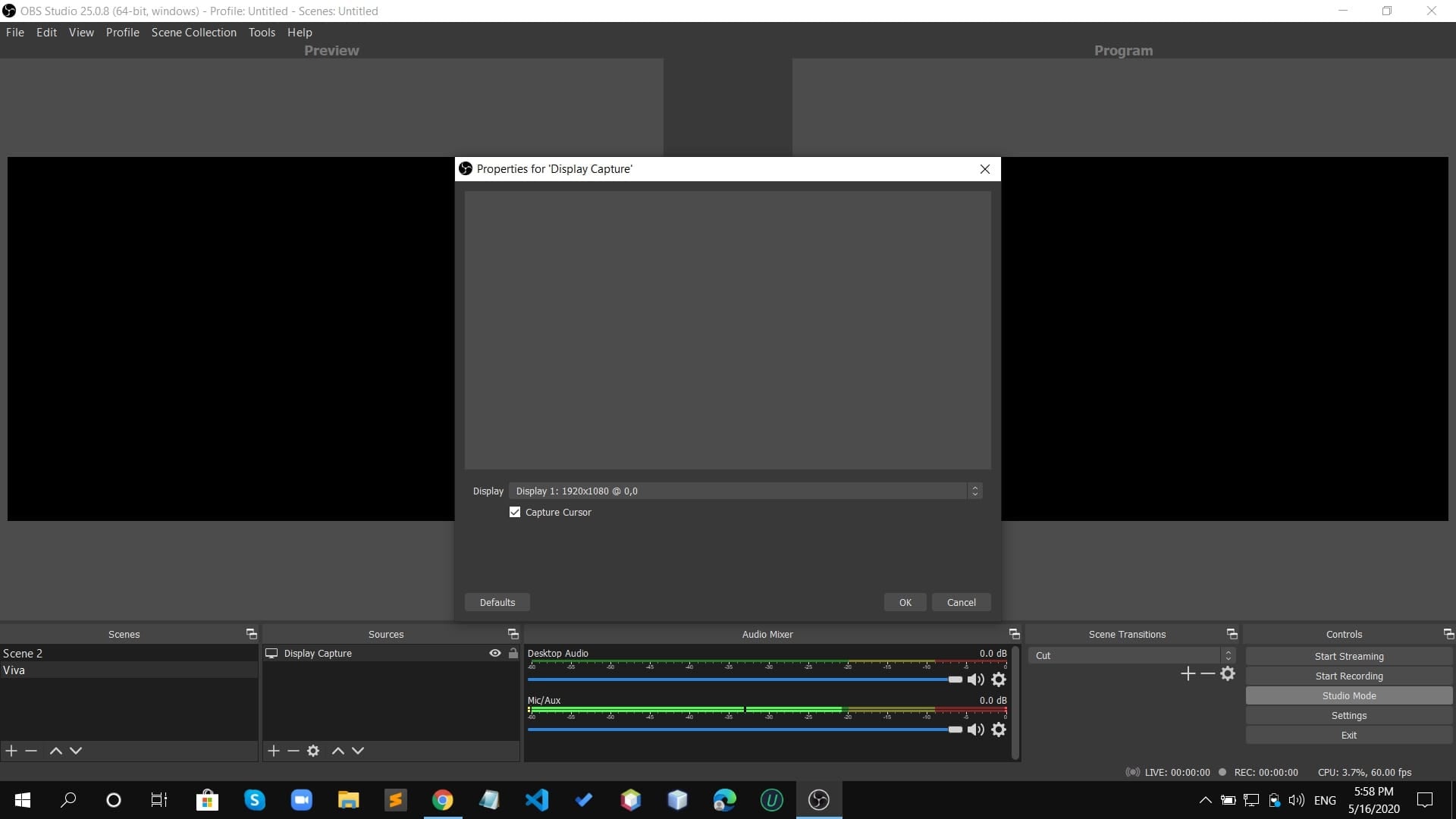Mute Mic/Aux speaker icon
Viewport: 1456px width, 819px height.
click(976, 730)
